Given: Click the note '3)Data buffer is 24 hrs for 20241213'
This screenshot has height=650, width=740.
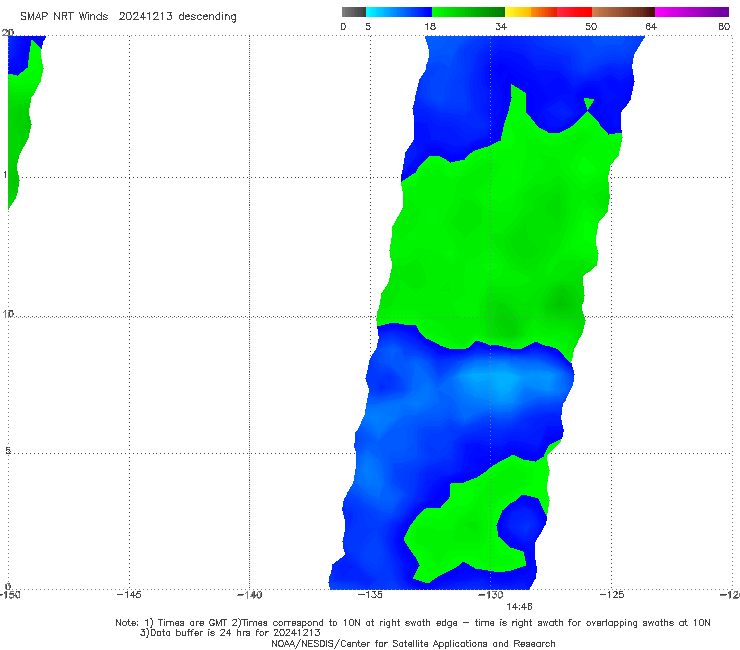Looking at the screenshot, I should click(230, 633).
